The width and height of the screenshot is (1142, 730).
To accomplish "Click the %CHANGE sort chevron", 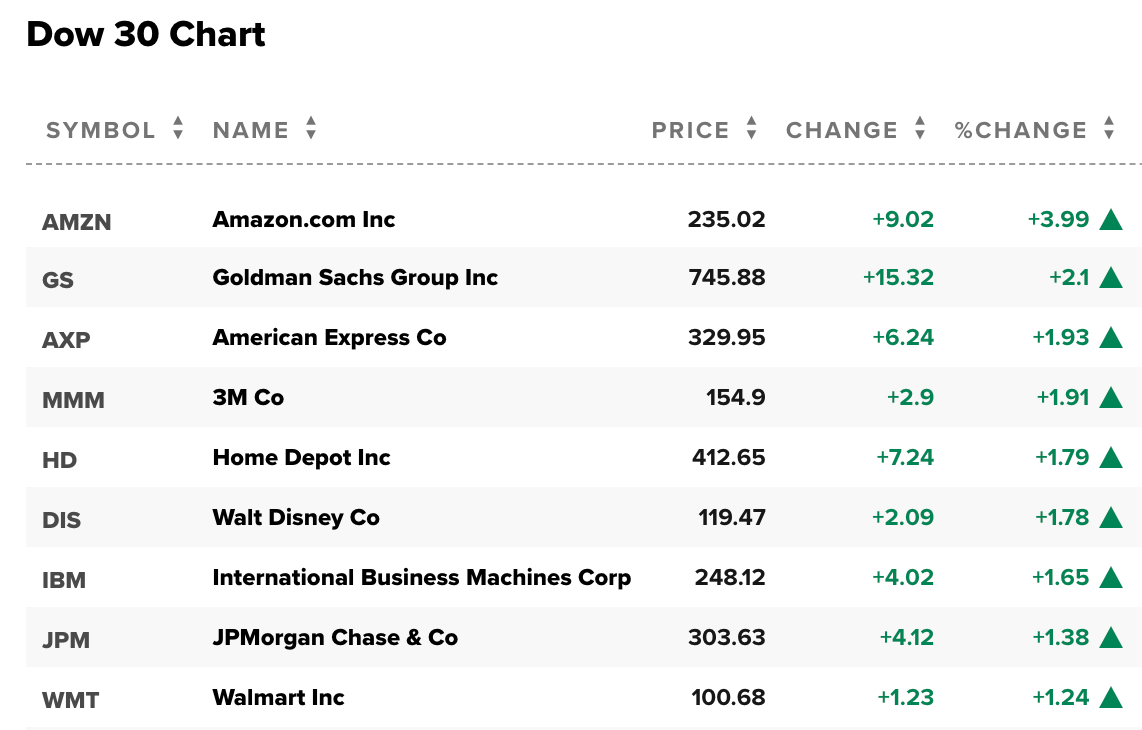I will click(x=1109, y=129).
